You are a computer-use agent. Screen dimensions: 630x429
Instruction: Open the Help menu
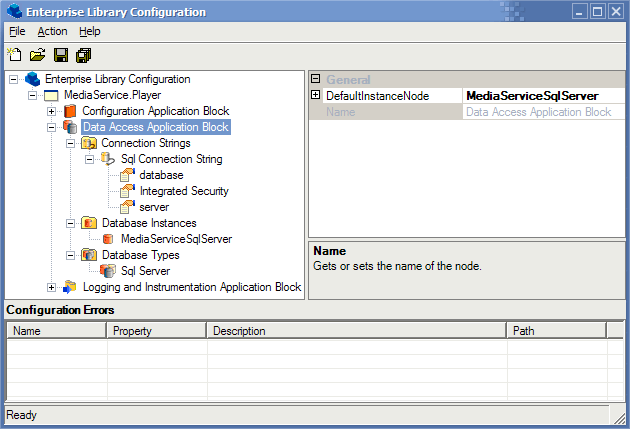click(x=90, y=31)
